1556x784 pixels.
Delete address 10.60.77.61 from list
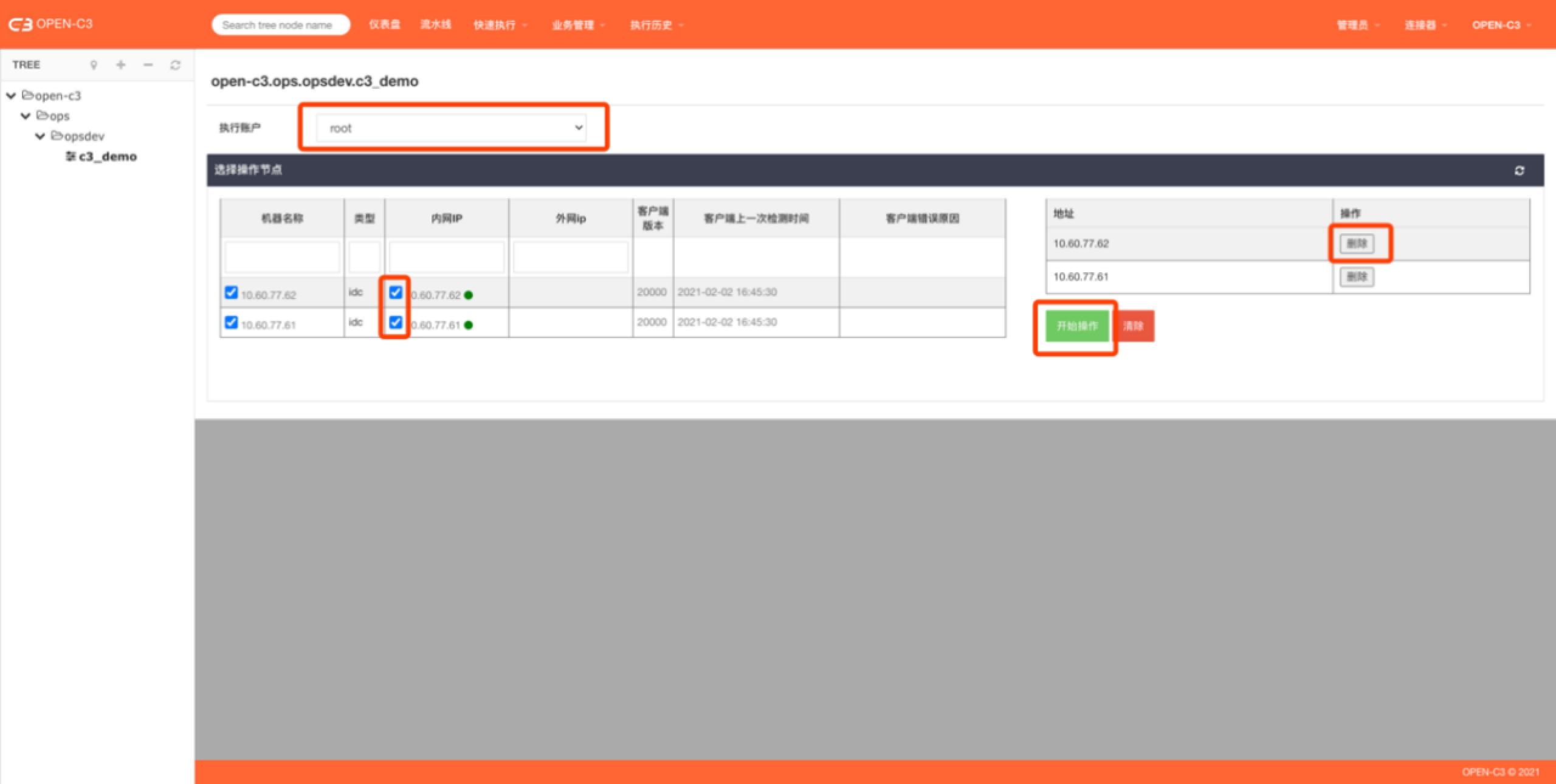1357,277
